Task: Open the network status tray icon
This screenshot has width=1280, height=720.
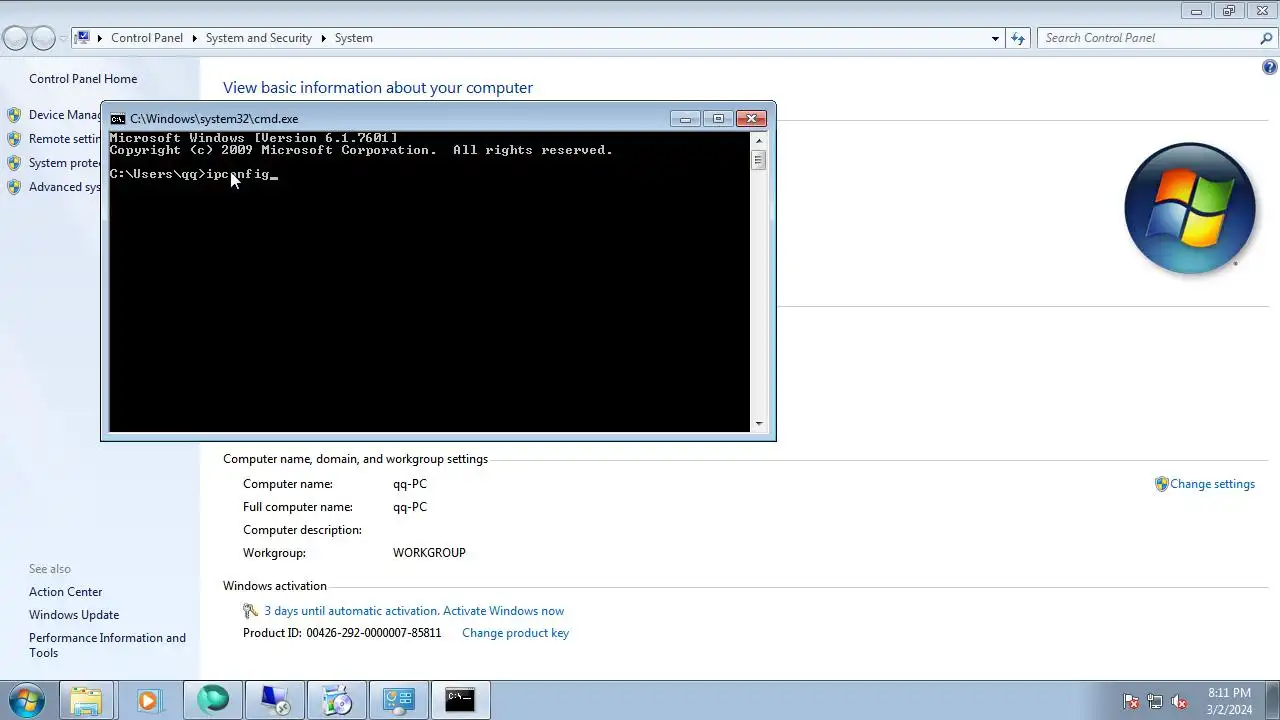Action: pos(1155,701)
